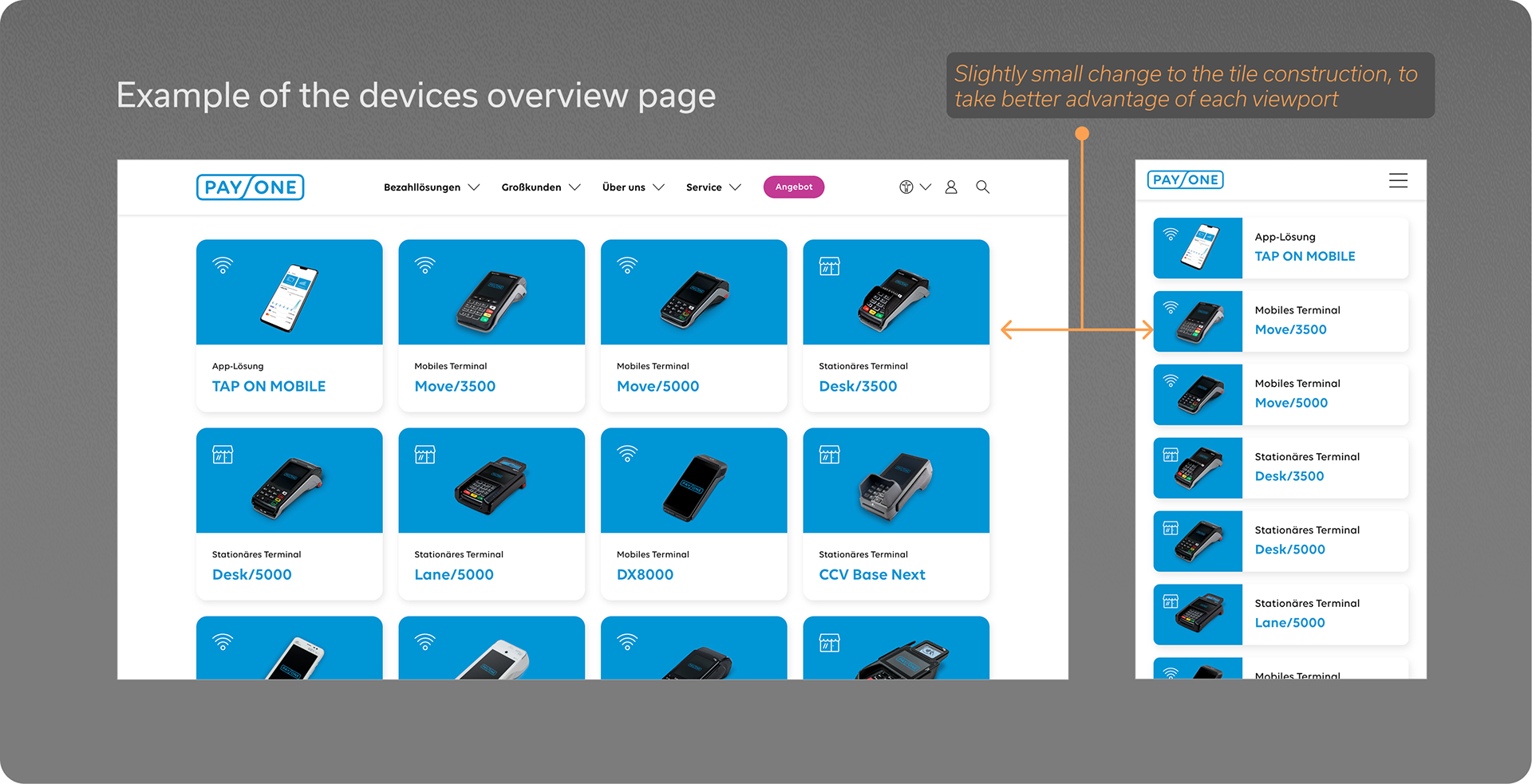
Task: Expand the Über uns chevron
Action: pyautogui.click(x=659, y=187)
